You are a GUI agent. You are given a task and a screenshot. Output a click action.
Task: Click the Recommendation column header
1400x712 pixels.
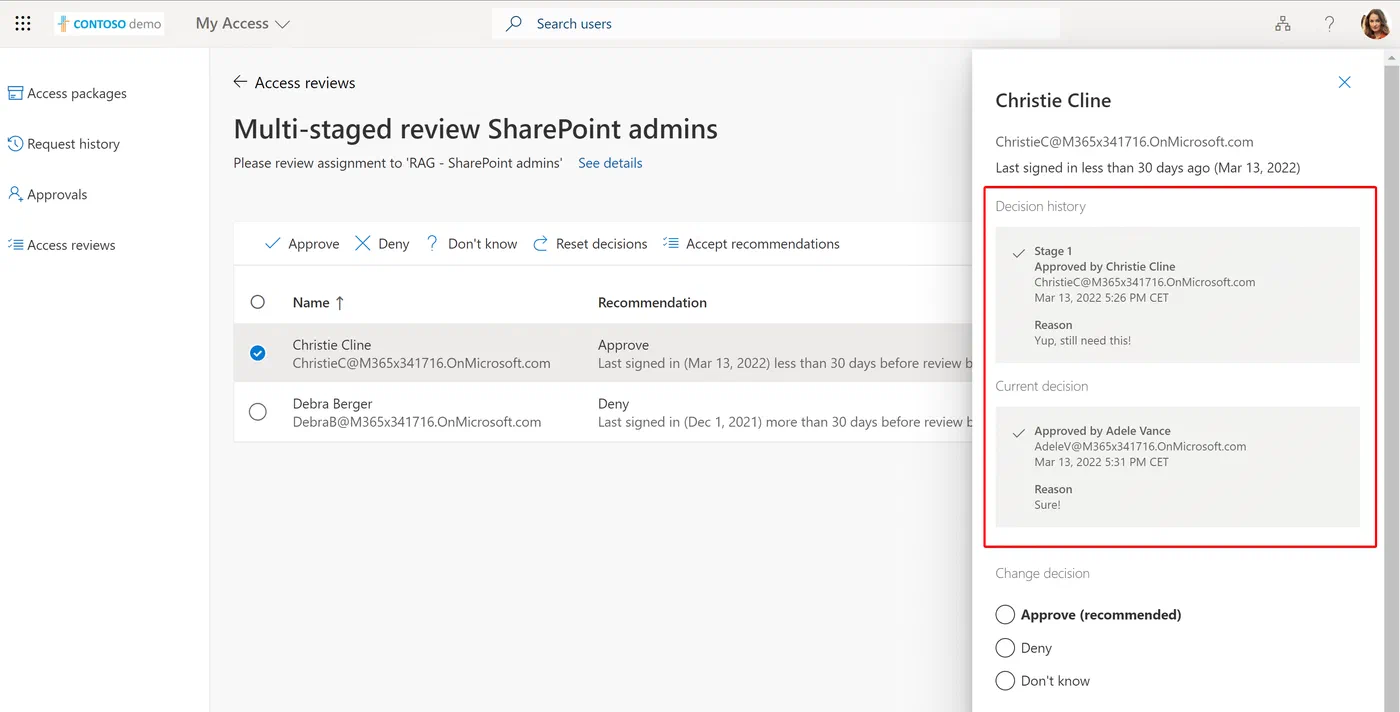tap(652, 302)
